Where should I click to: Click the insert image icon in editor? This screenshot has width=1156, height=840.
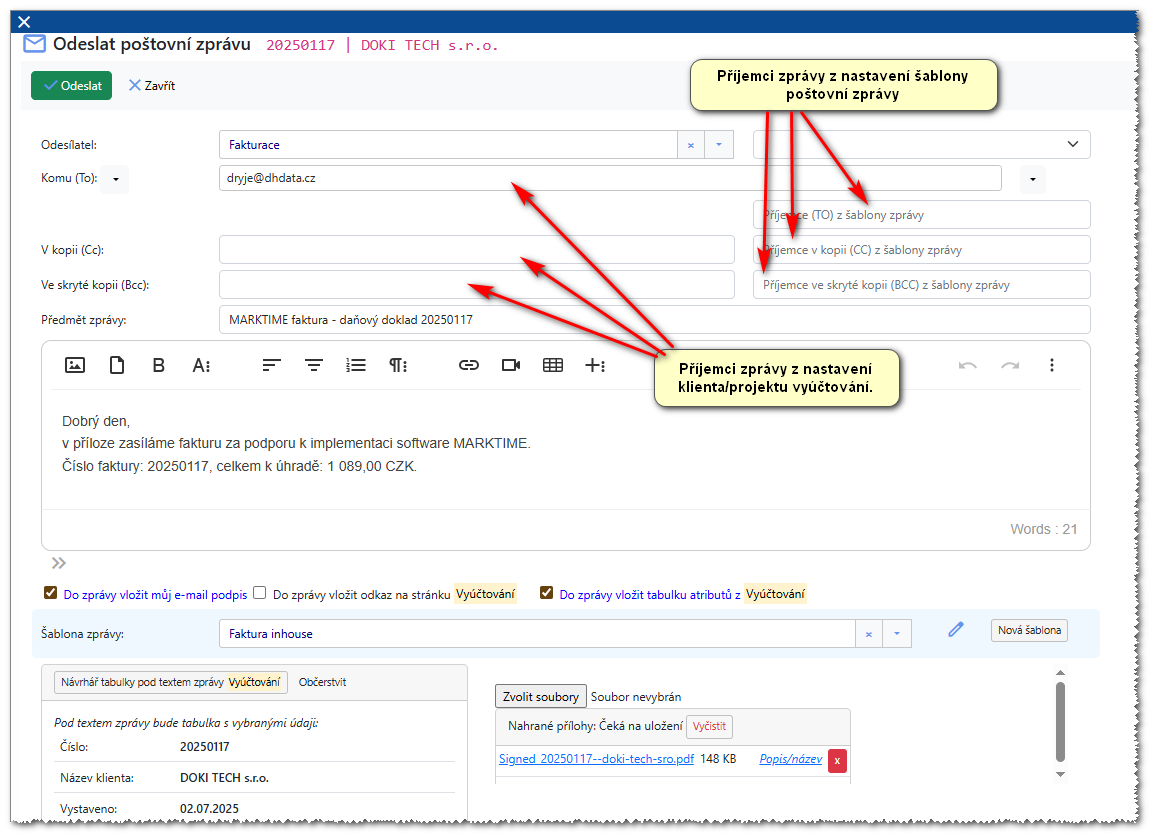[x=74, y=365]
